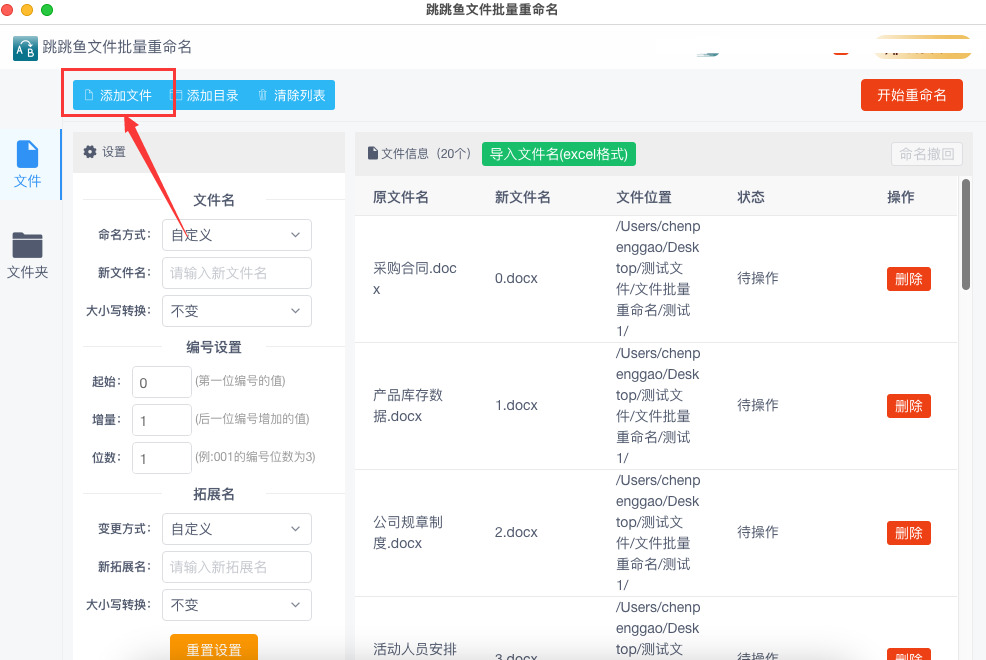Click the app logo icon at top left
The height and width of the screenshot is (660, 986).
[25, 48]
